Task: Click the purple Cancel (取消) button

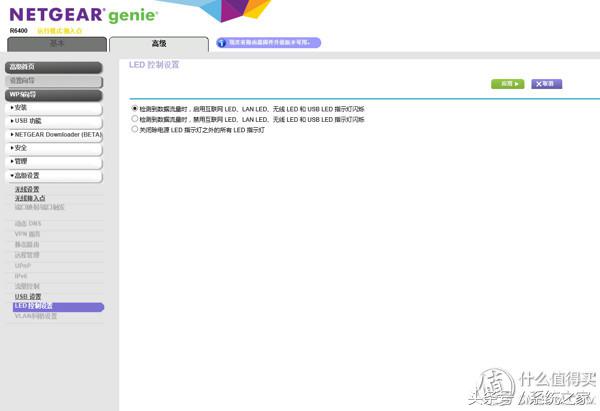Action: (546, 84)
